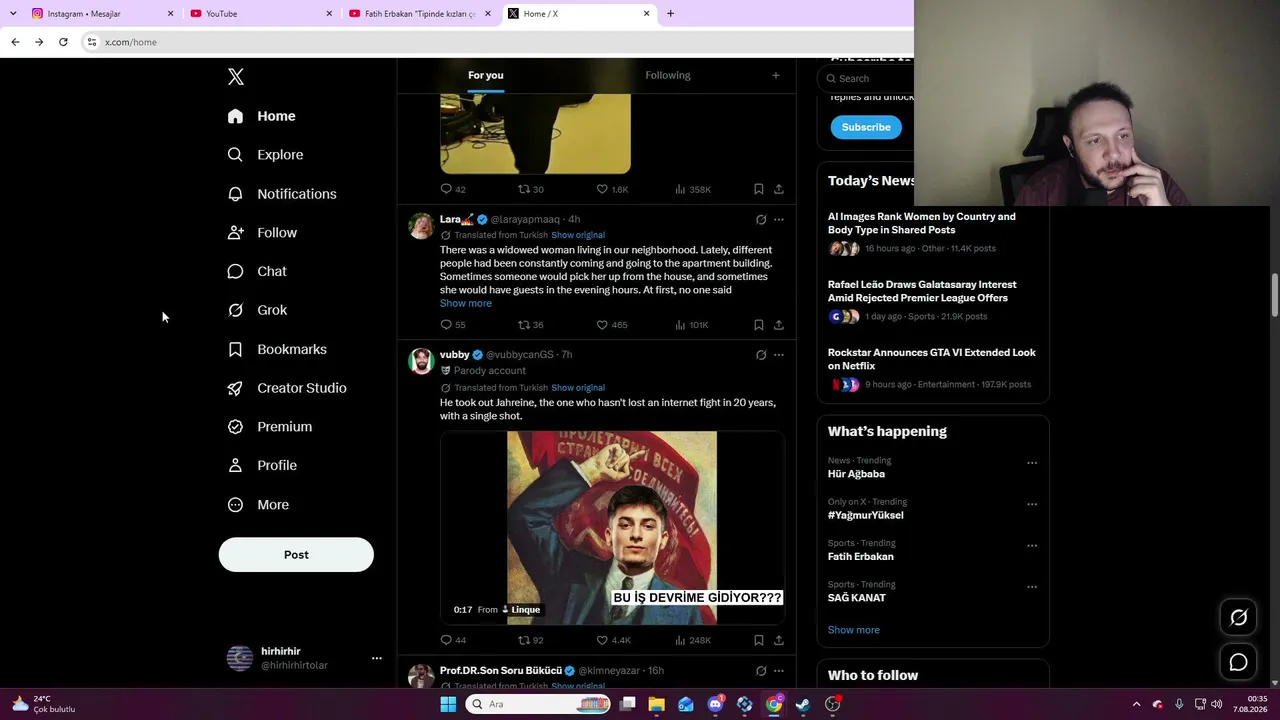Switch to the YouTube browser tab

point(260,14)
